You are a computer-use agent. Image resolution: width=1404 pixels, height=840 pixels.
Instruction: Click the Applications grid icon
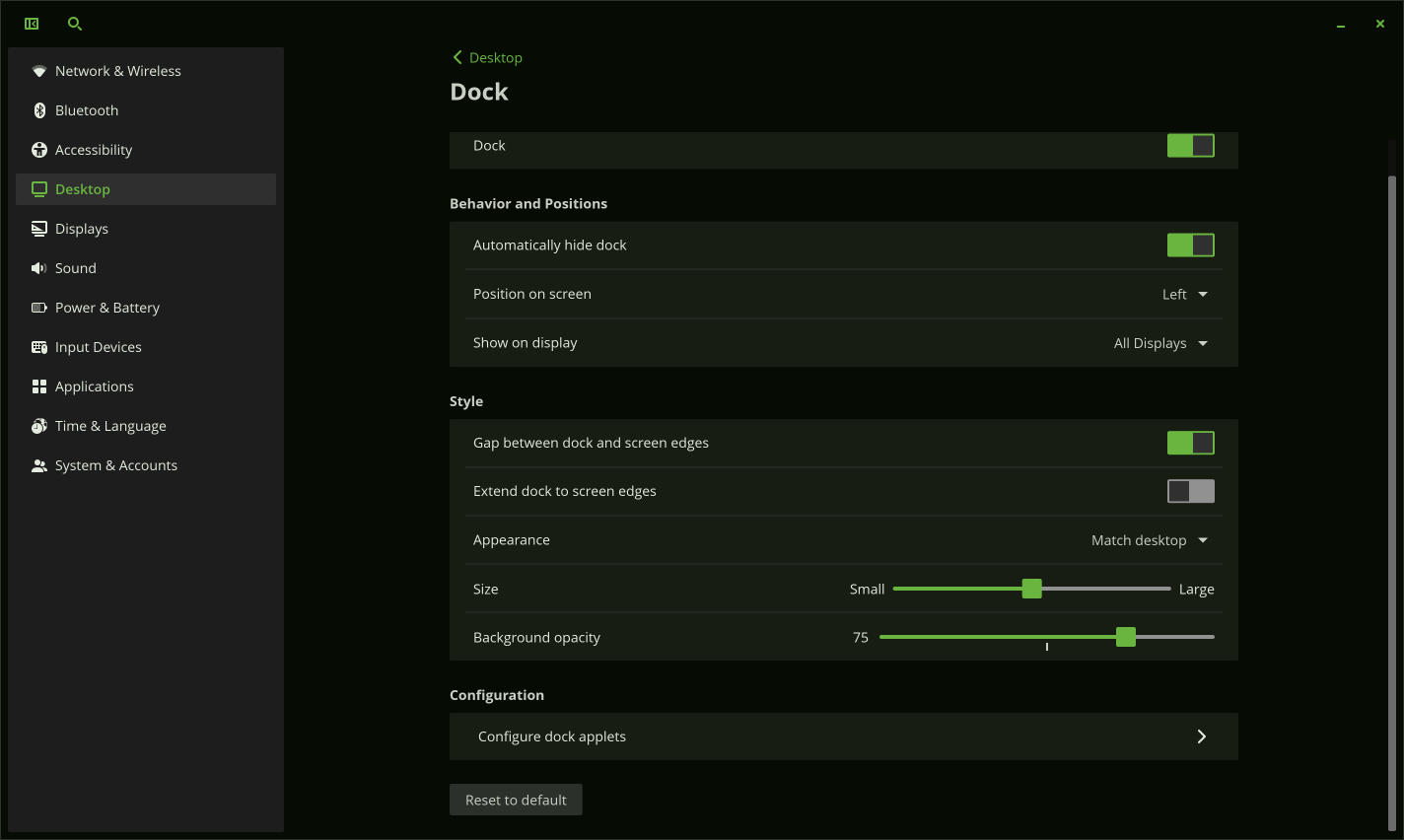coord(39,386)
